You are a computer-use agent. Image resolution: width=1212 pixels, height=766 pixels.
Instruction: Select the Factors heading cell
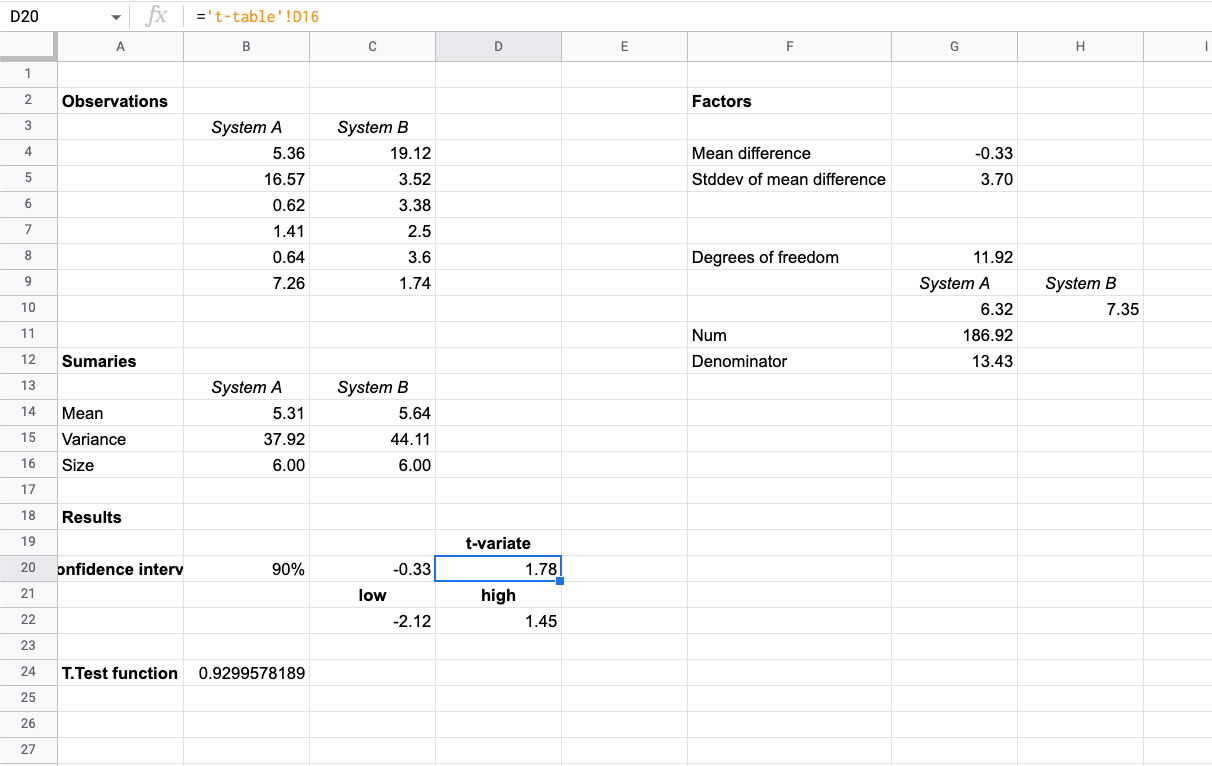[789, 101]
